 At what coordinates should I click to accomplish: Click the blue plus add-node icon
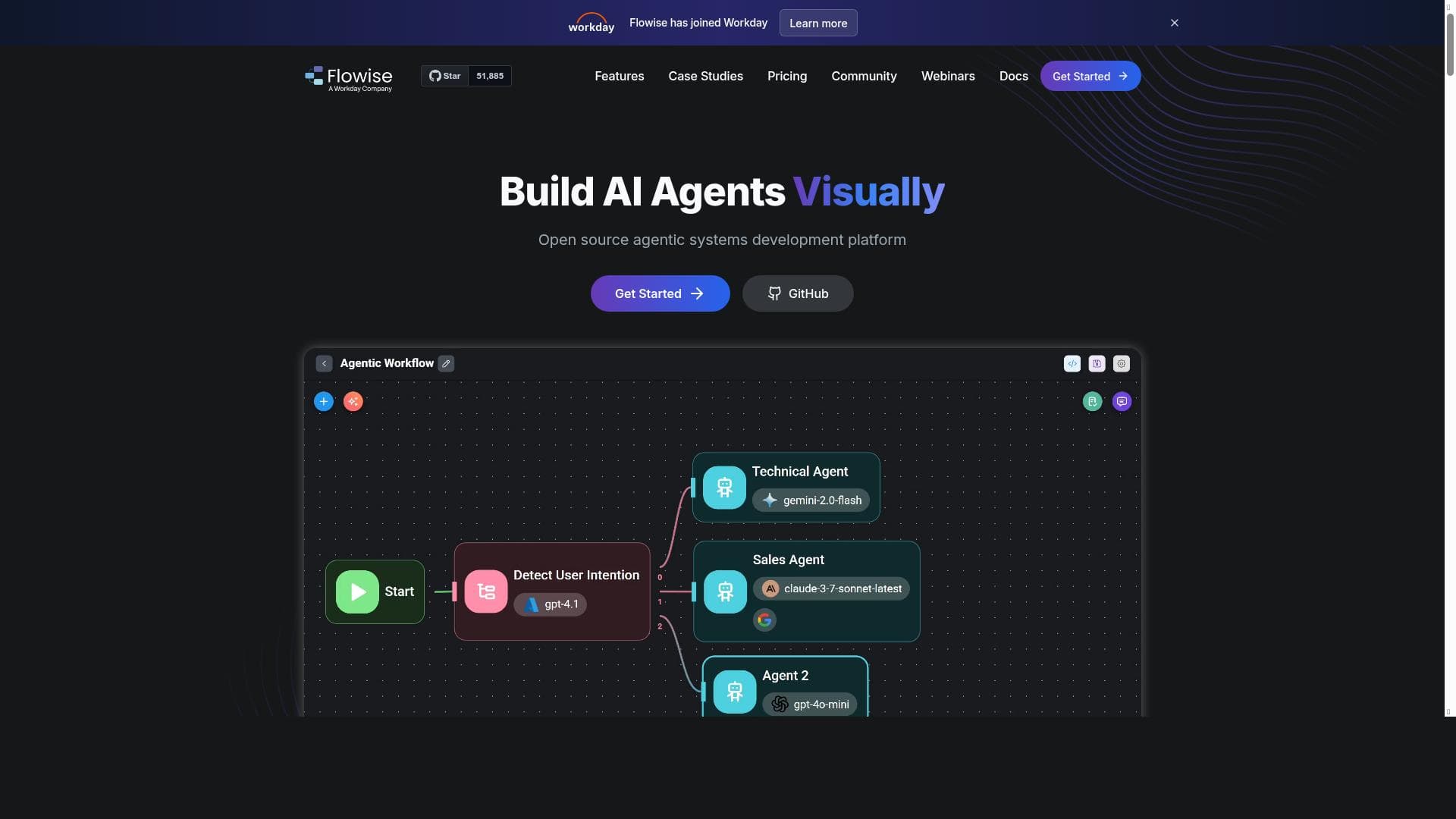point(324,401)
